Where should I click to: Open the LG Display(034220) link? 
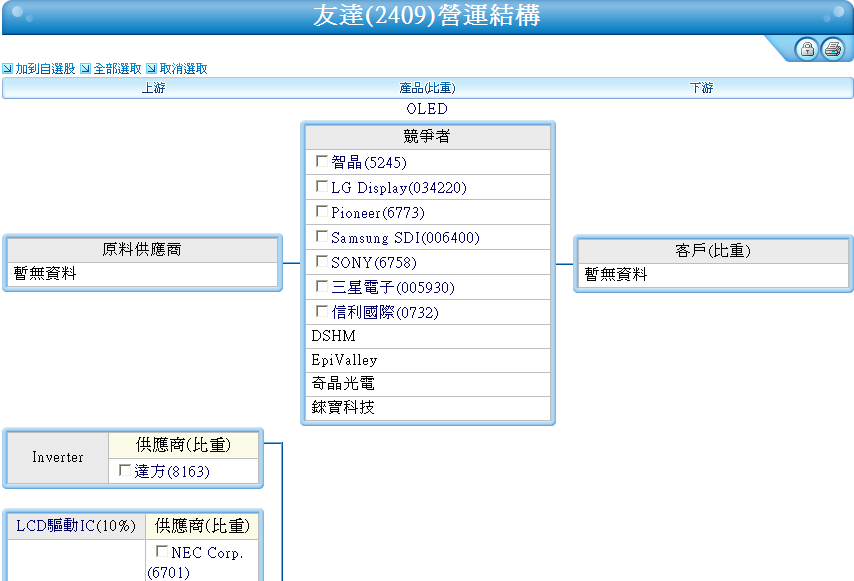pos(399,188)
